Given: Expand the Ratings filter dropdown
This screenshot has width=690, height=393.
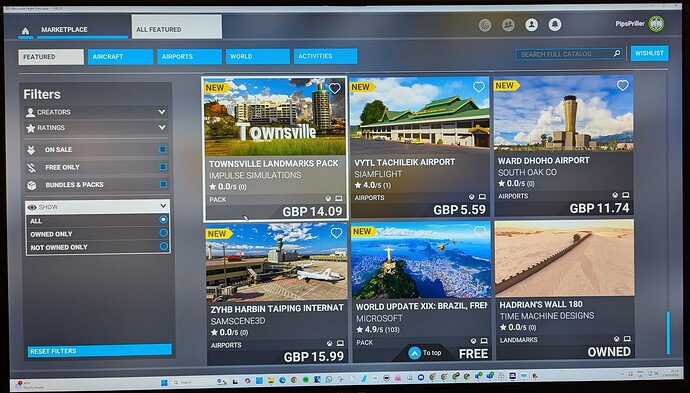Looking at the screenshot, I should pos(97,128).
